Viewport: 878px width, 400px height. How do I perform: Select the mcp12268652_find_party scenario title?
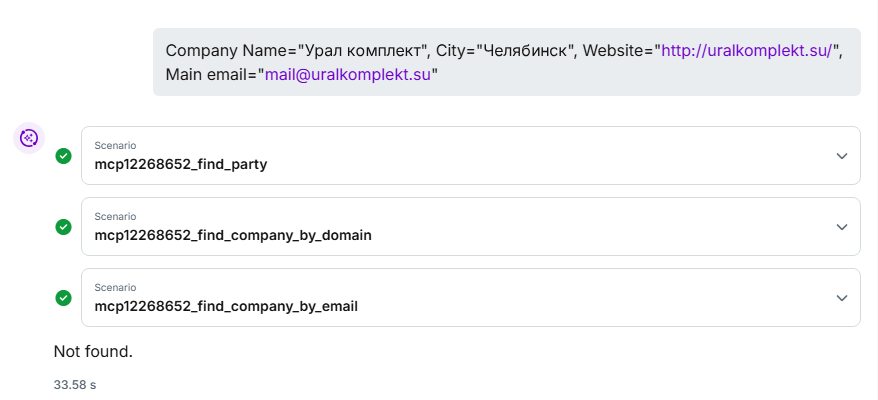(x=180, y=164)
